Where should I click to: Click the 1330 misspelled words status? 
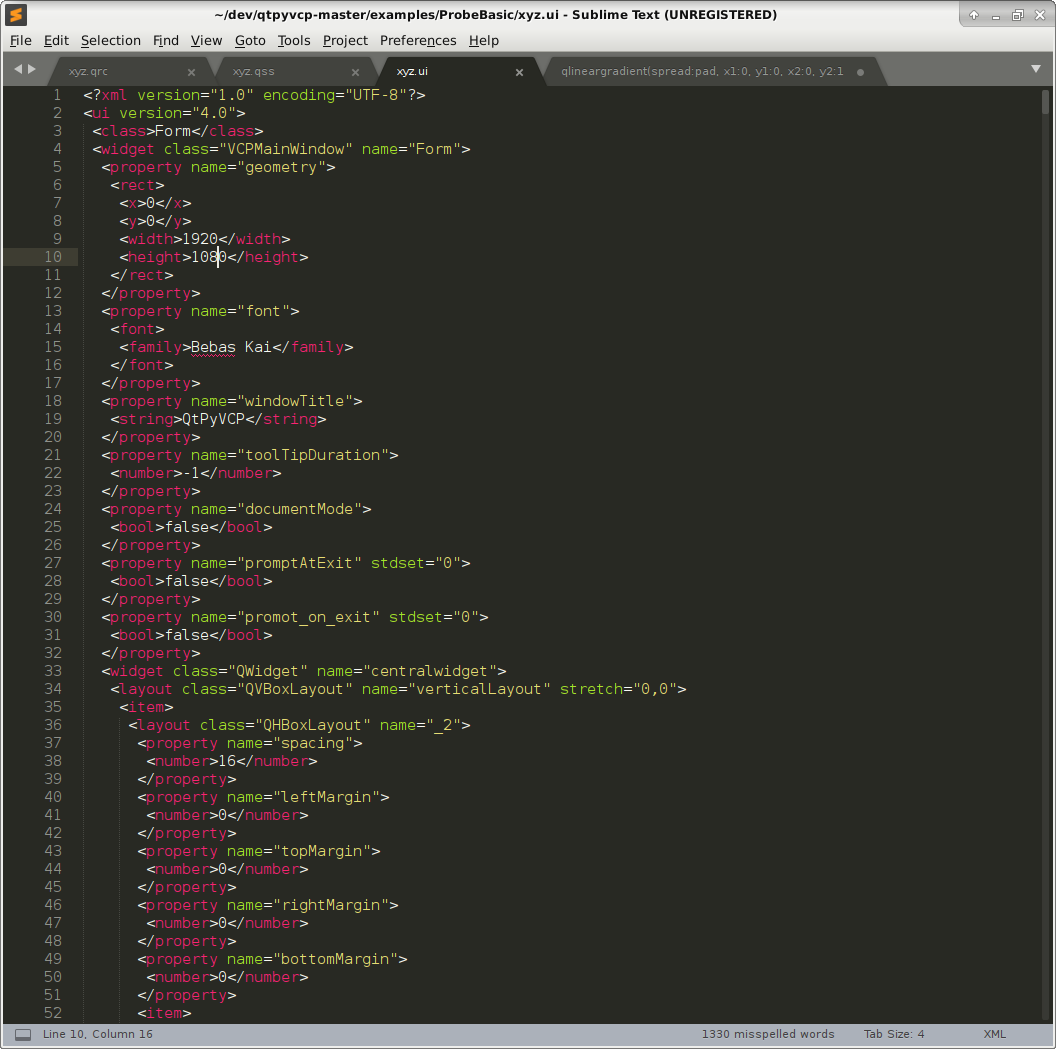[x=768, y=1034]
